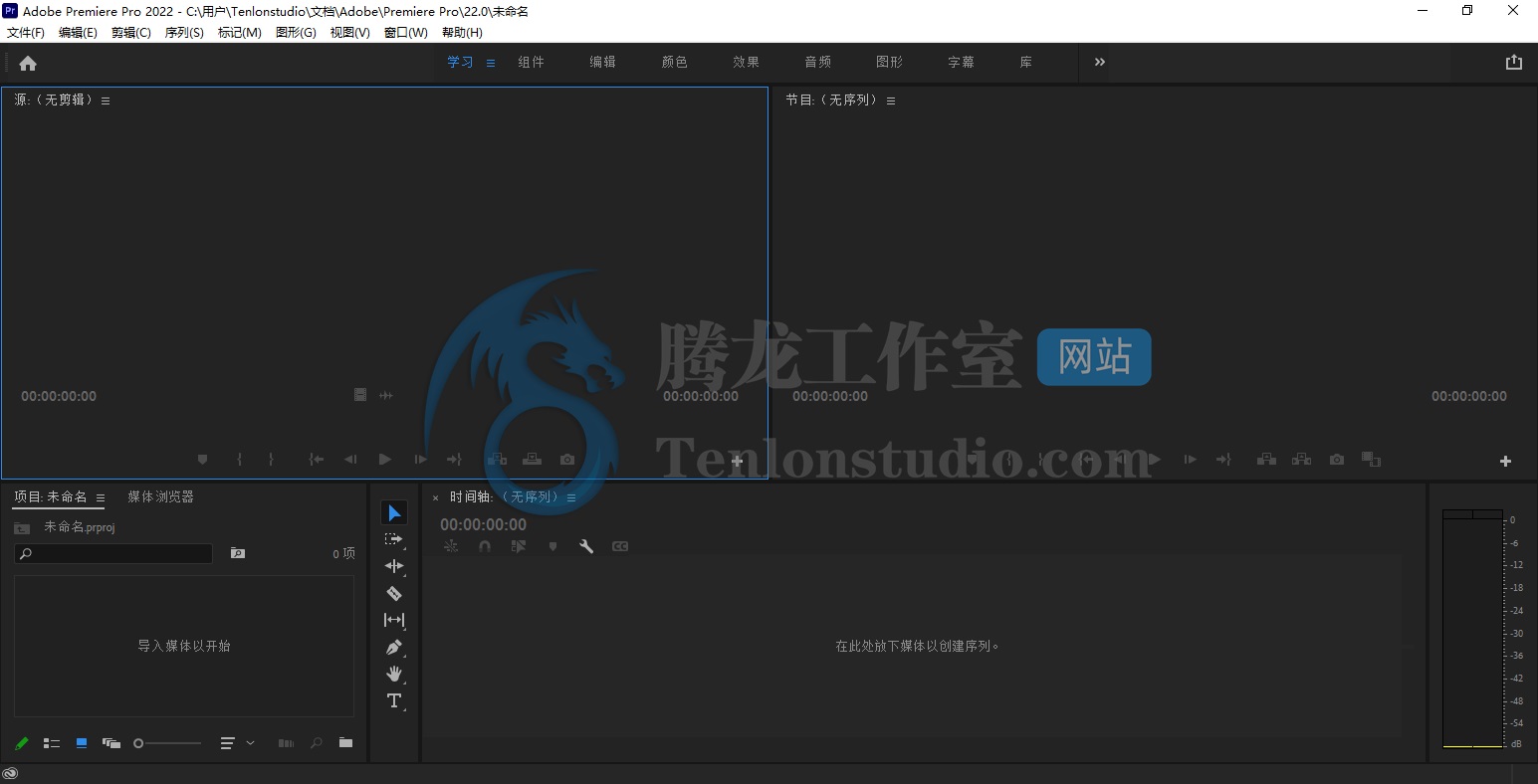The image size is (1538, 784).
Task: Switch to 颜色 workspace tab
Action: (x=675, y=62)
